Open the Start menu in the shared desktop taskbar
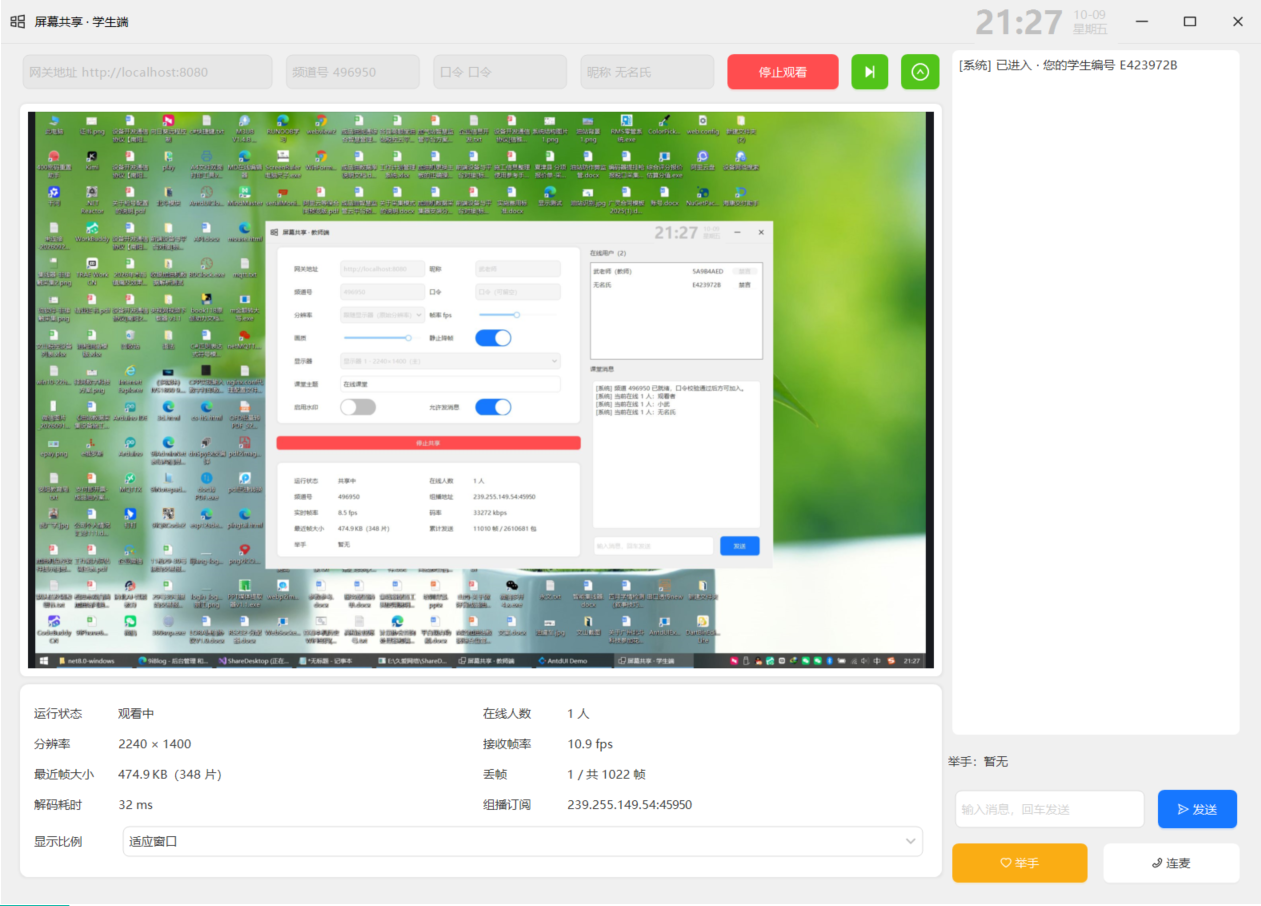Screen dimensions: 1261x906 [x=43, y=661]
